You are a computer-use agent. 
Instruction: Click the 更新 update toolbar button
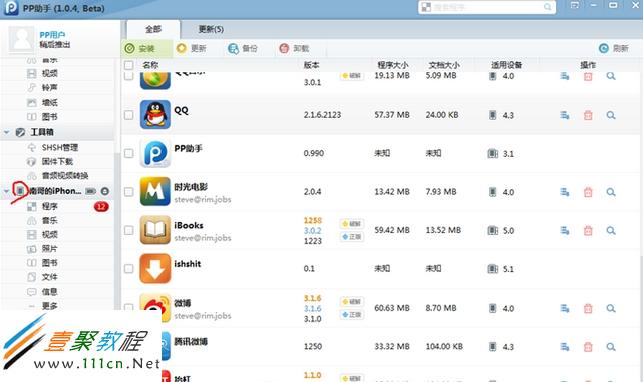click(192, 48)
